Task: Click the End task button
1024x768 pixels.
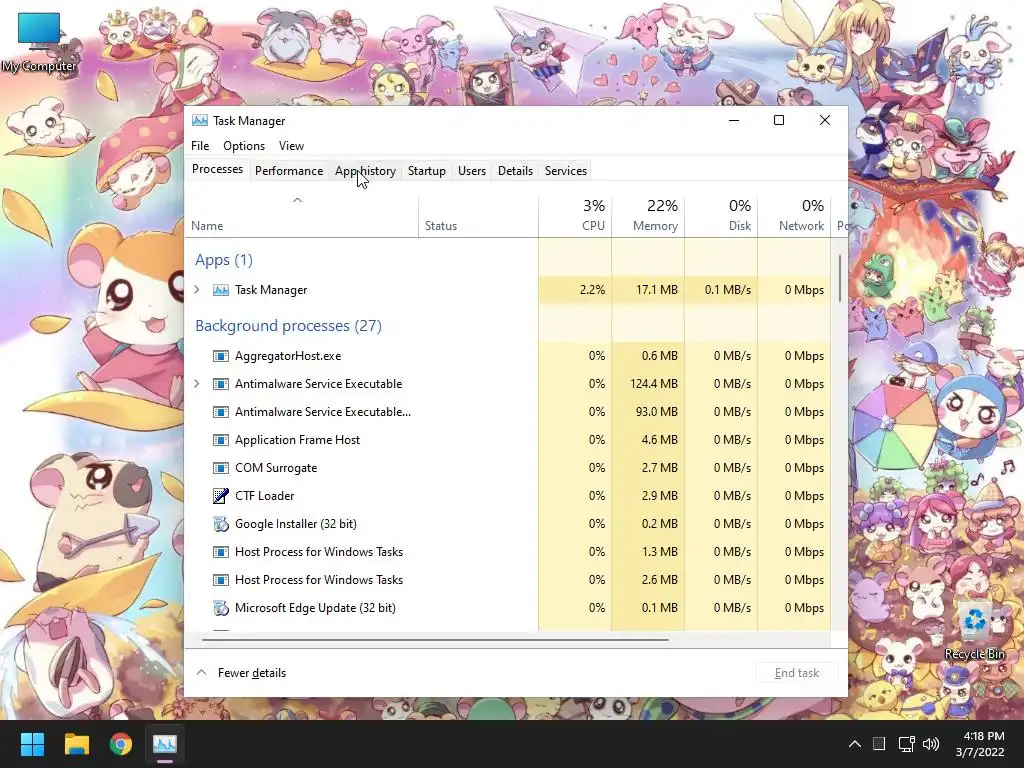Action: click(797, 673)
